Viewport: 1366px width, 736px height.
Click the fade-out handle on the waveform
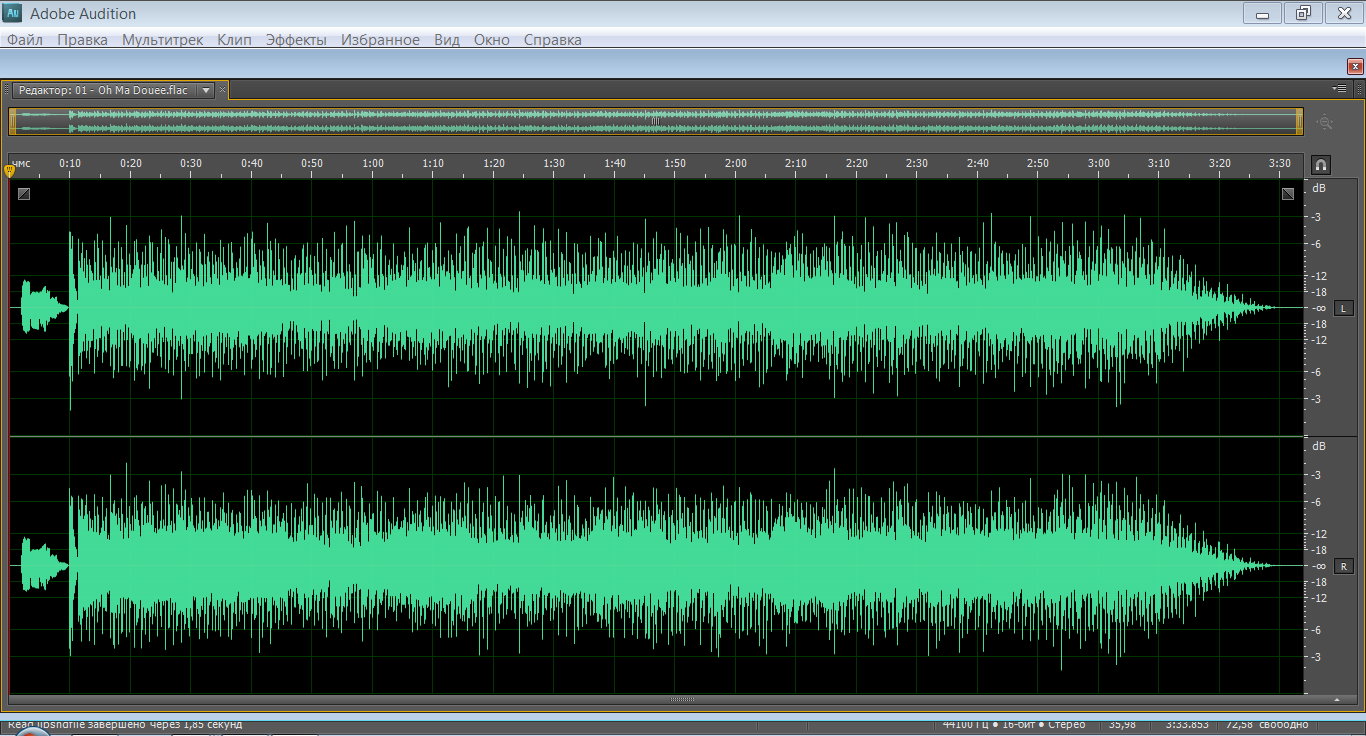pos(1288,194)
